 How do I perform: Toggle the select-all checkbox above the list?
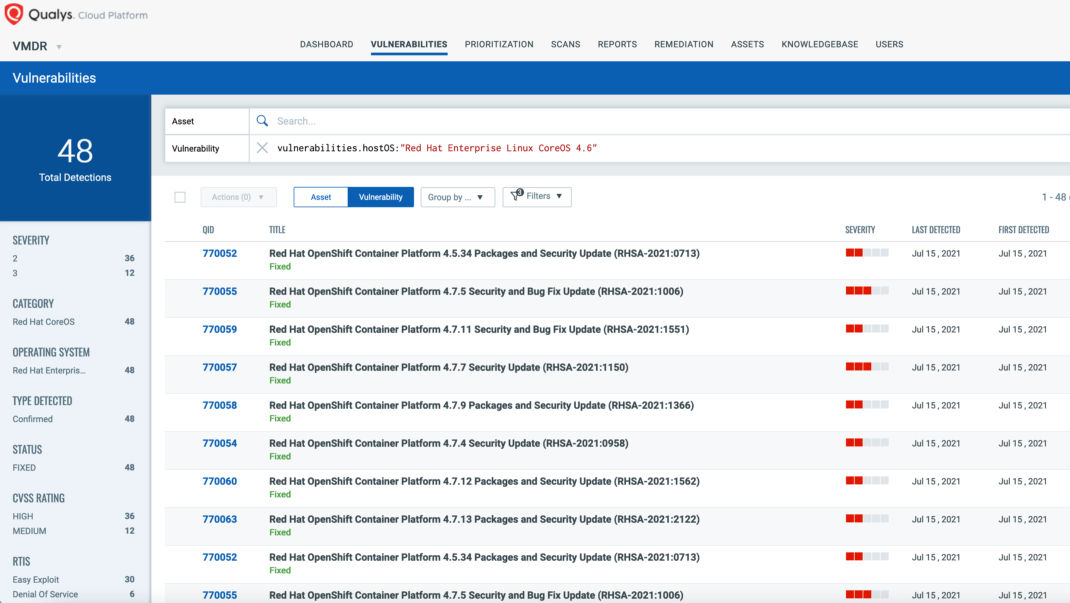click(180, 196)
